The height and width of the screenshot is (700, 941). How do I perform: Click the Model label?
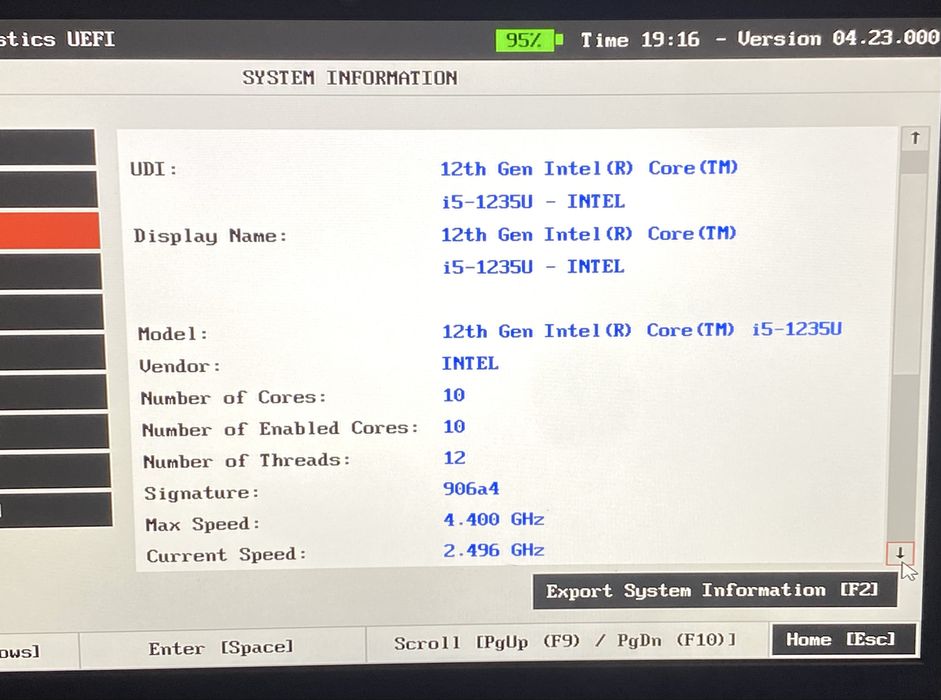173,334
